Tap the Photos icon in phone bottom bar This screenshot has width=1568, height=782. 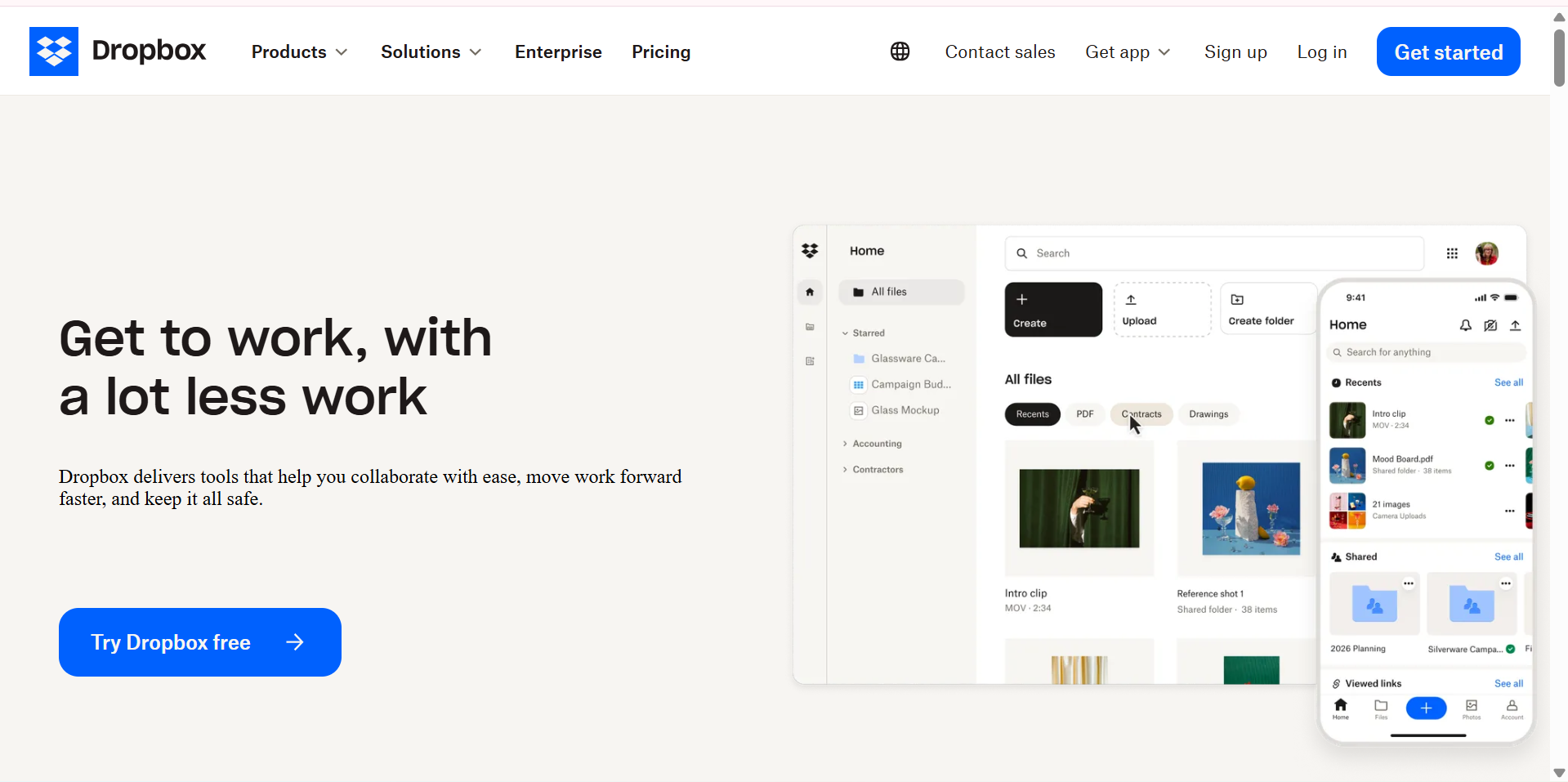[x=1472, y=708]
